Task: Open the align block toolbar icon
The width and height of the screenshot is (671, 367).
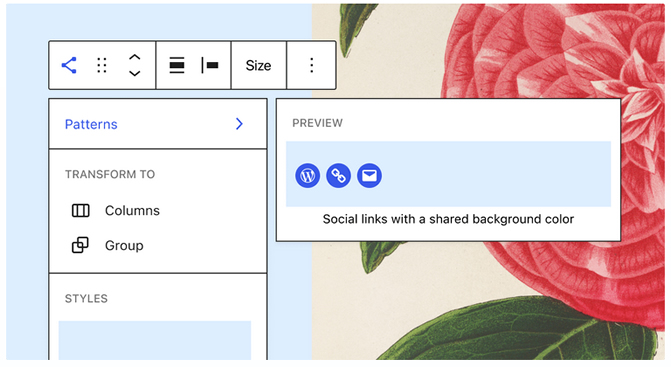Action: click(177, 65)
